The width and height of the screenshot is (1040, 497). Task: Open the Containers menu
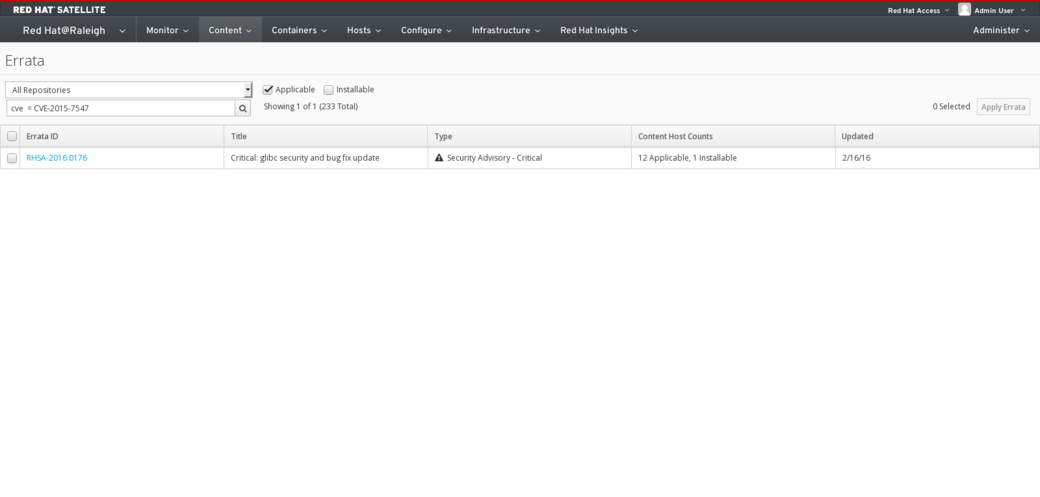tap(299, 31)
